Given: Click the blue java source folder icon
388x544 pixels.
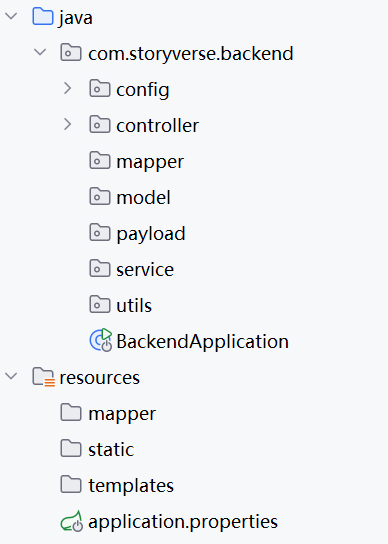Looking at the screenshot, I should (x=43, y=16).
